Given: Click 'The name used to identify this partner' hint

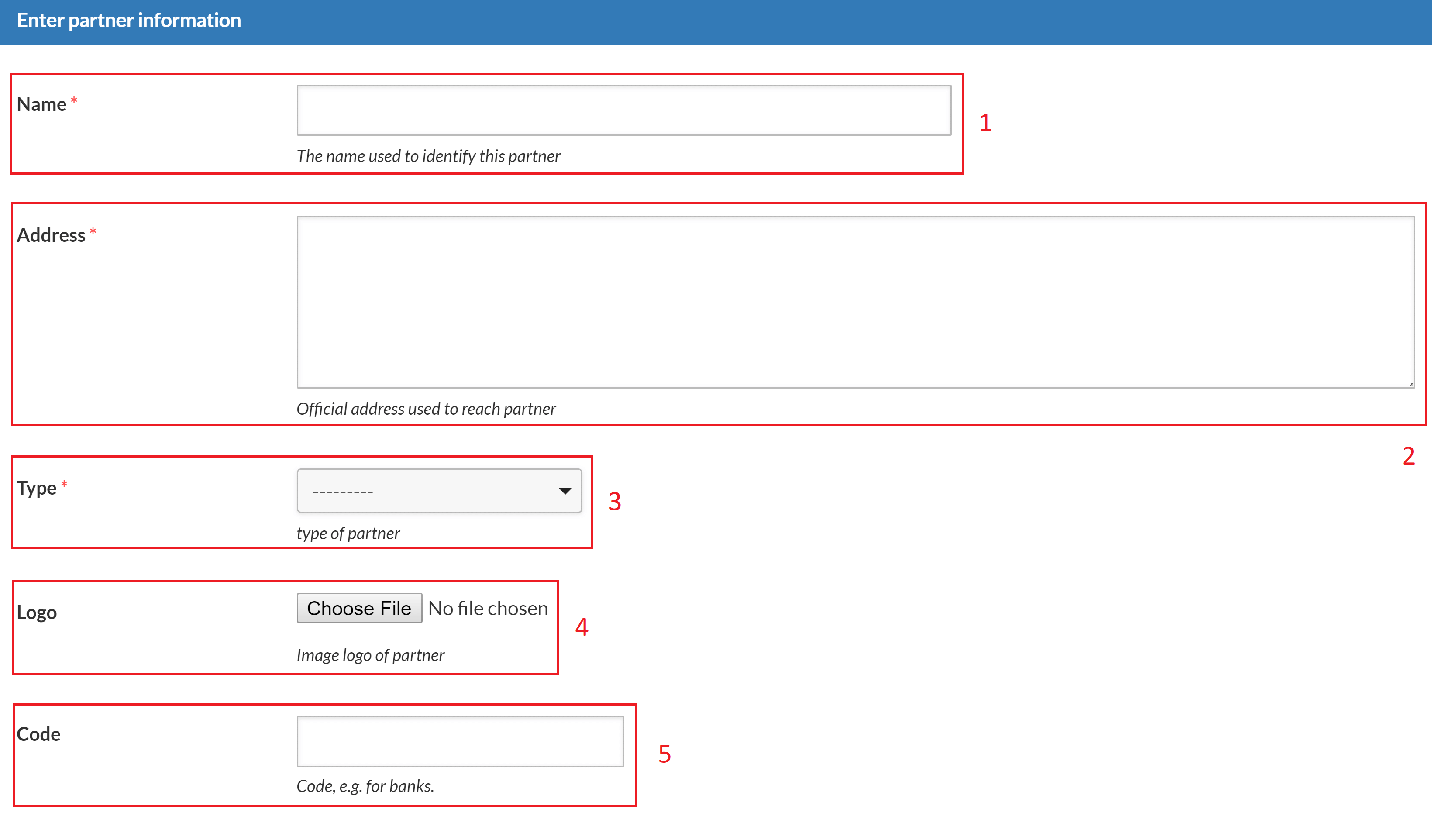Looking at the screenshot, I should [428, 156].
